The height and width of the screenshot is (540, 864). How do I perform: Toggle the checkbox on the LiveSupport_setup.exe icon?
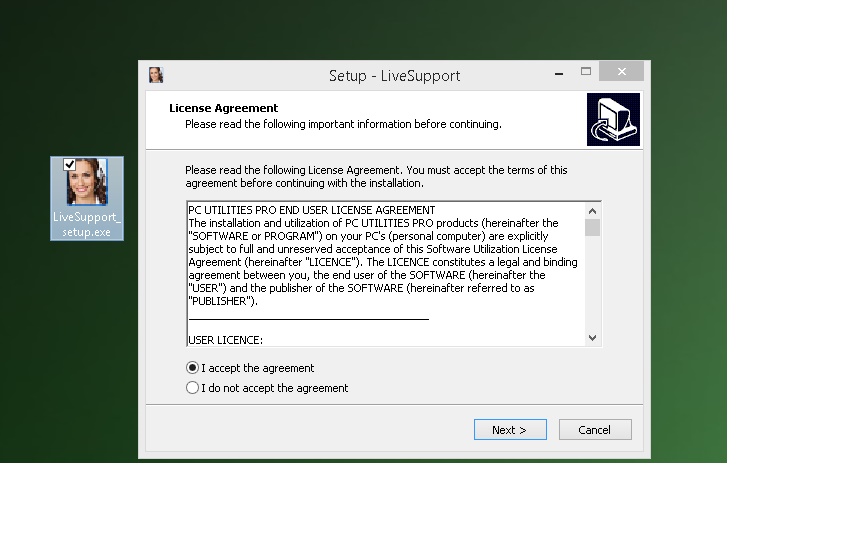pos(70,165)
